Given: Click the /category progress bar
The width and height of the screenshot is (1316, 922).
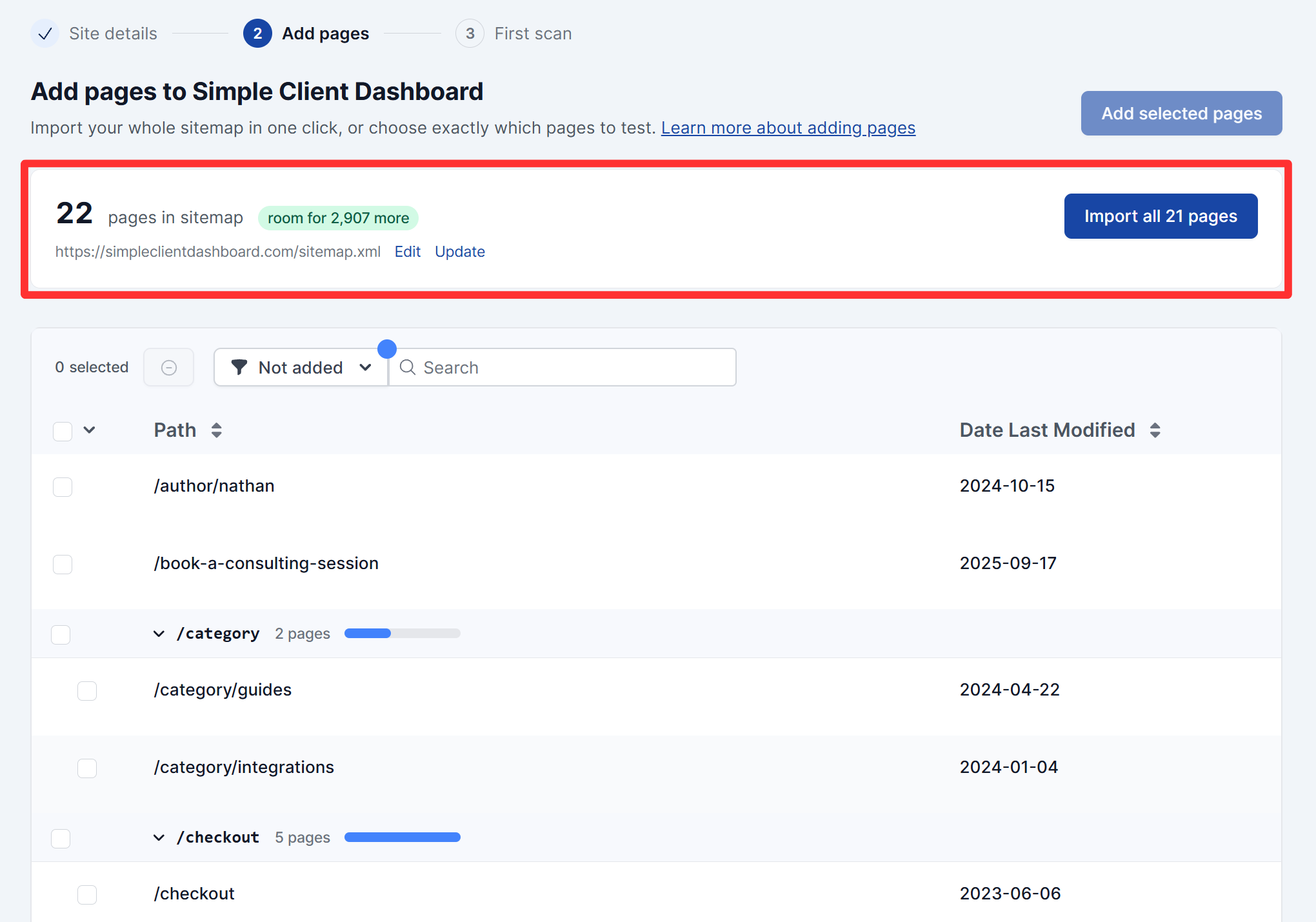Looking at the screenshot, I should (402, 634).
